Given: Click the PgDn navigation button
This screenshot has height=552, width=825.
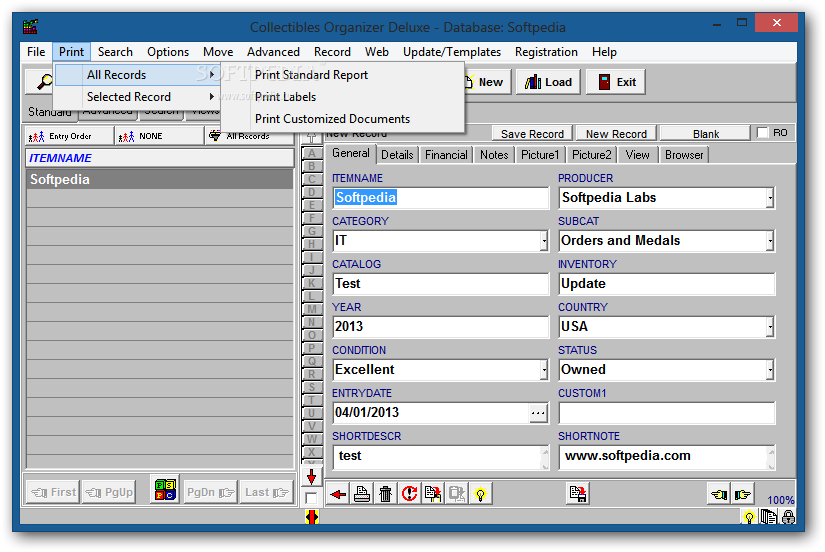Looking at the screenshot, I should pos(210,493).
